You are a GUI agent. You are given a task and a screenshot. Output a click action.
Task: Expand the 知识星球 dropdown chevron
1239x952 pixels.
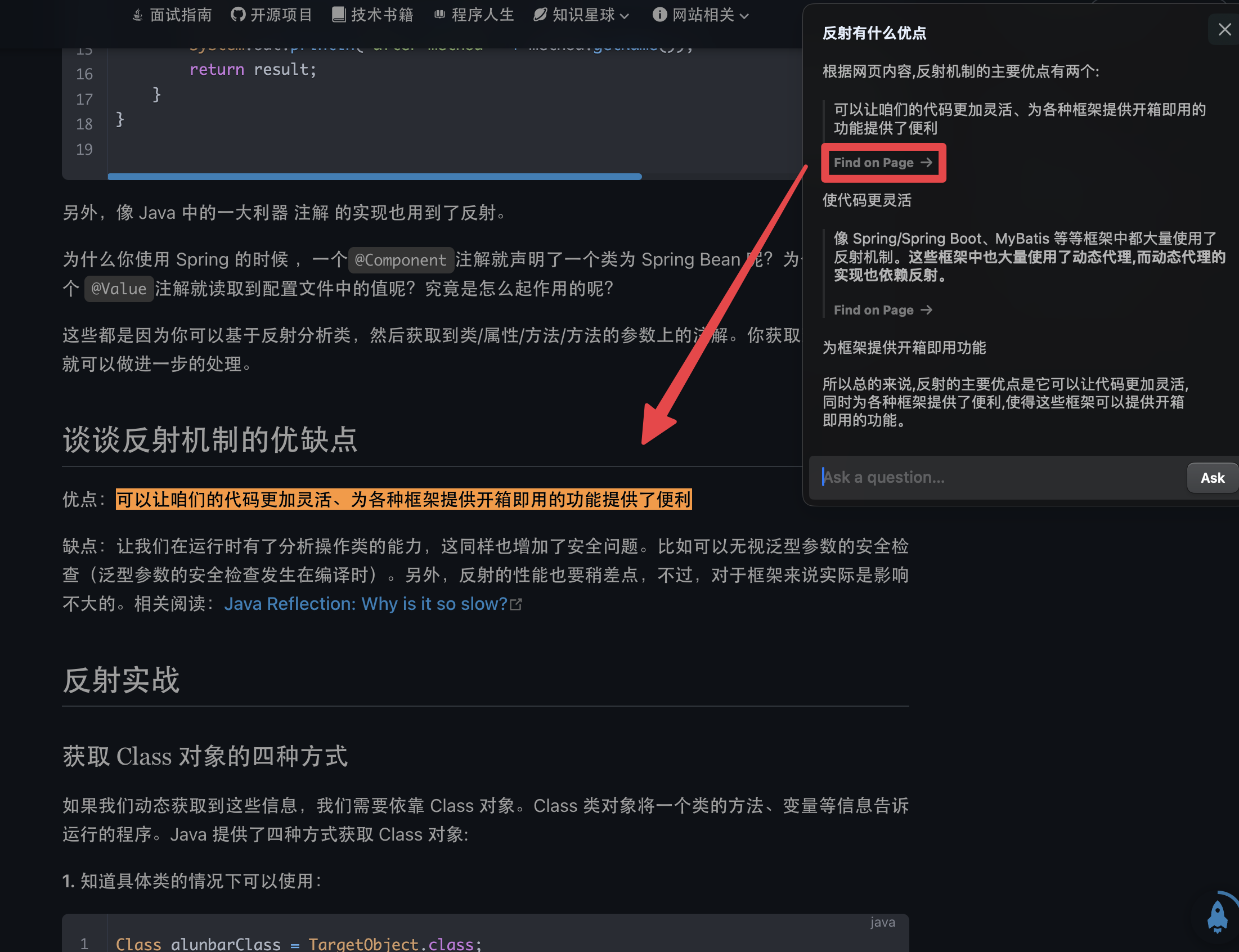pyautogui.click(x=625, y=16)
